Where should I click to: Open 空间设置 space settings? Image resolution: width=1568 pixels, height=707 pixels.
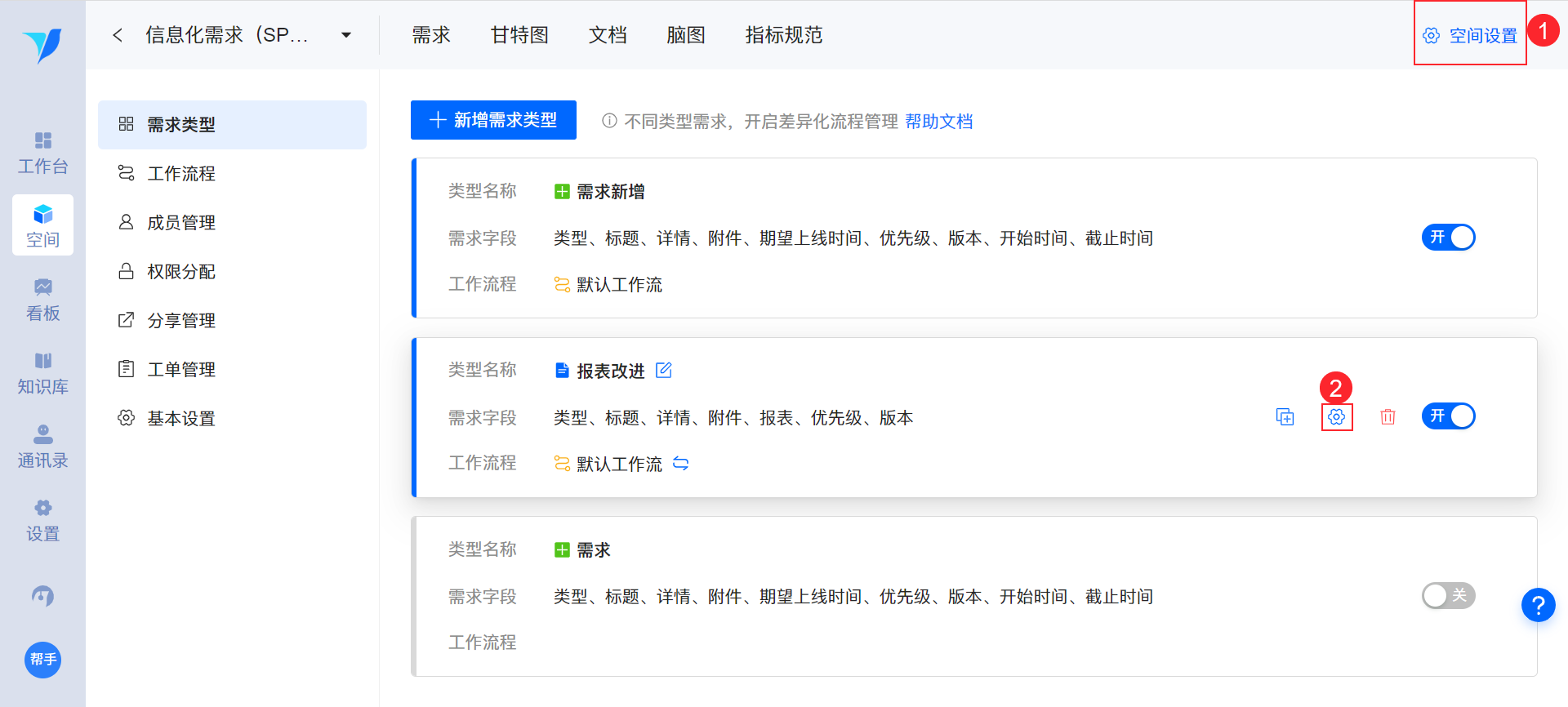click(1470, 36)
